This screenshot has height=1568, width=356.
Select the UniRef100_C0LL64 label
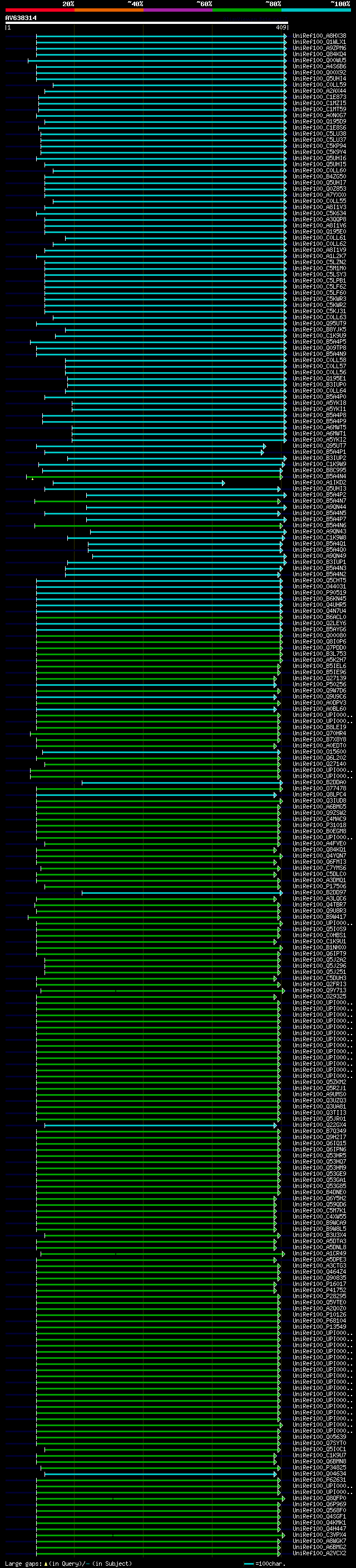click(x=319, y=391)
